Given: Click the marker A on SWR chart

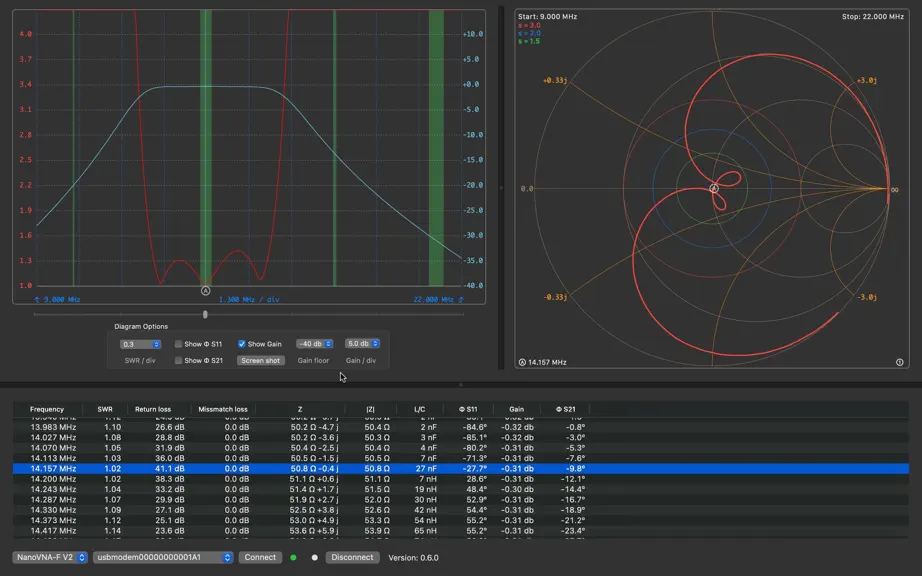Looking at the screenshot, I should (205, 291).
